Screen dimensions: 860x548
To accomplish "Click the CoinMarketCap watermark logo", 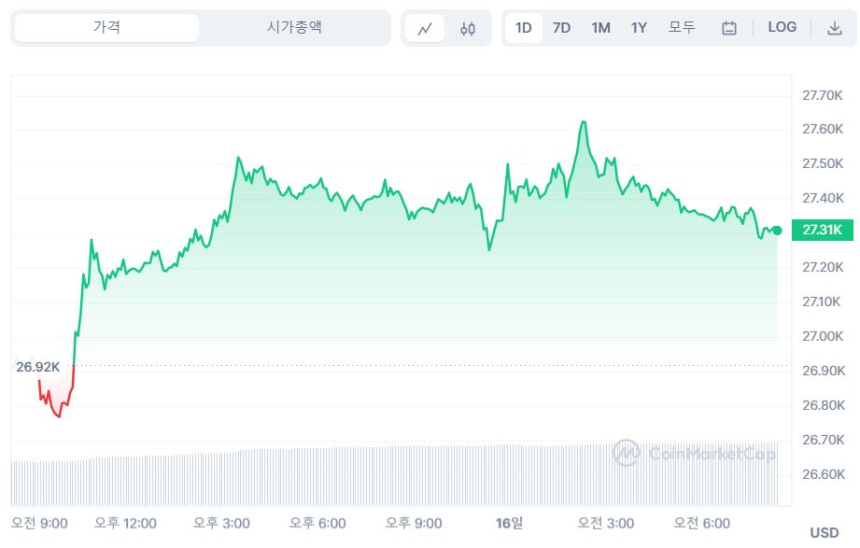I will [695, 454].
